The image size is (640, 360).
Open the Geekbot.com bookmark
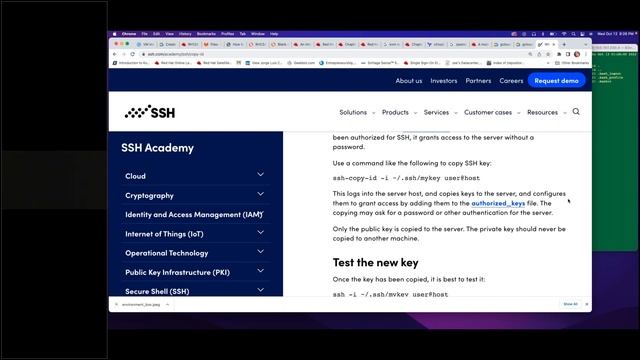(301, 63)
